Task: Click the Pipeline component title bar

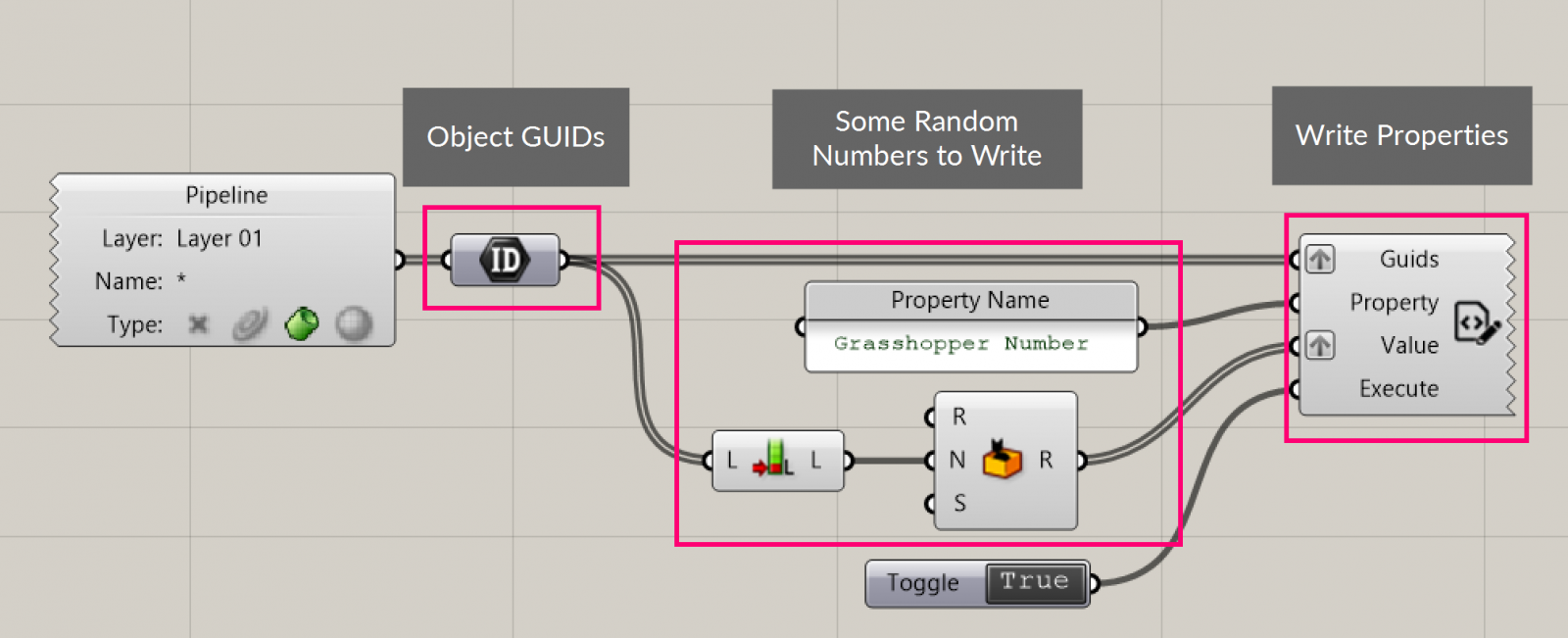Action: click(x=225, y=194)
